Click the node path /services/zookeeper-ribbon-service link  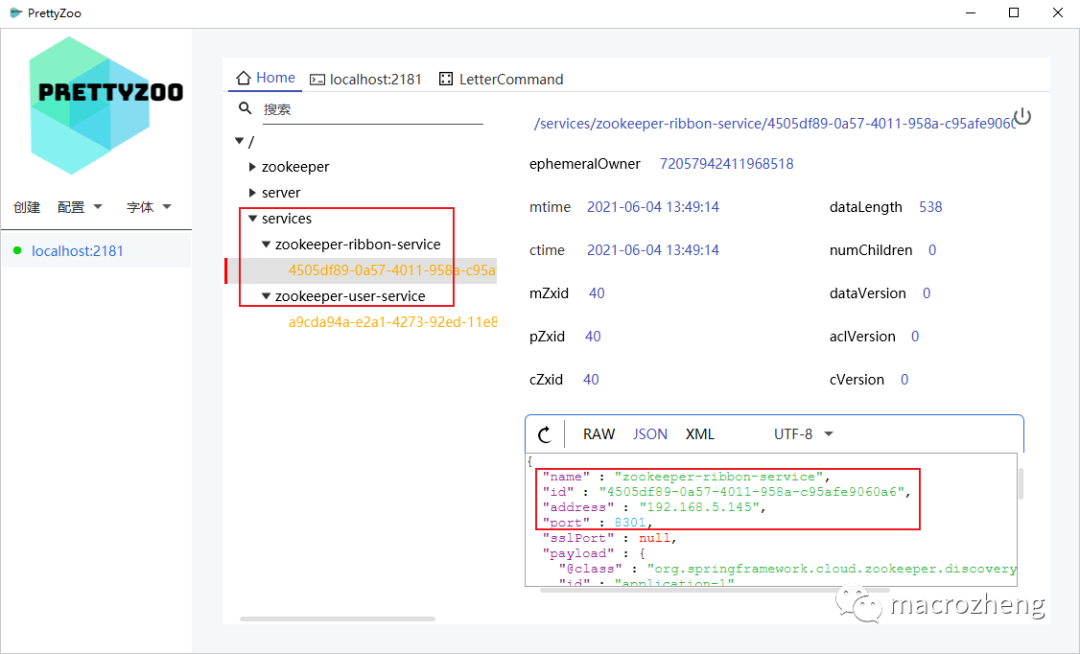click(774, 124)
